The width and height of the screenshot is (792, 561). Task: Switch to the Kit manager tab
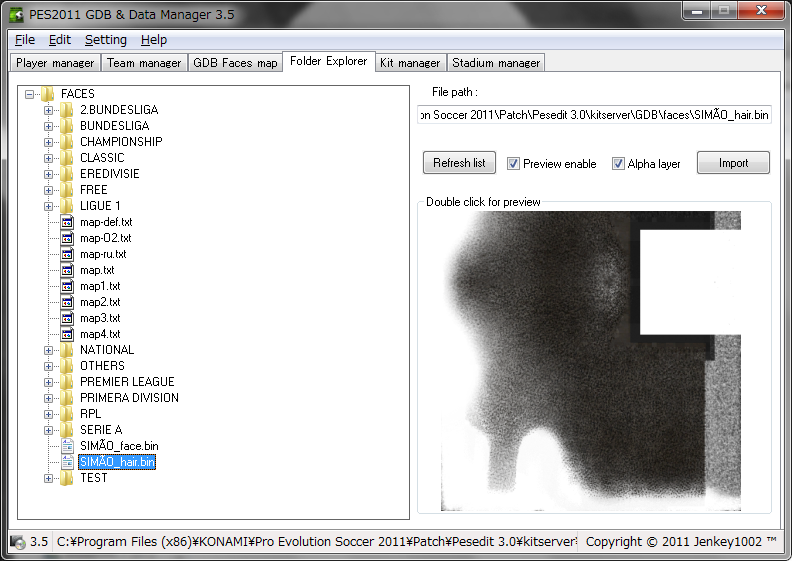click(x=410, y=63)
